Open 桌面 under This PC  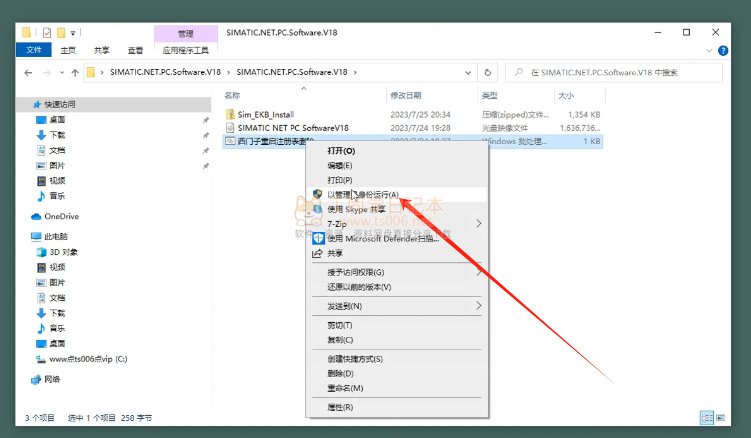[x=57, y=344]
